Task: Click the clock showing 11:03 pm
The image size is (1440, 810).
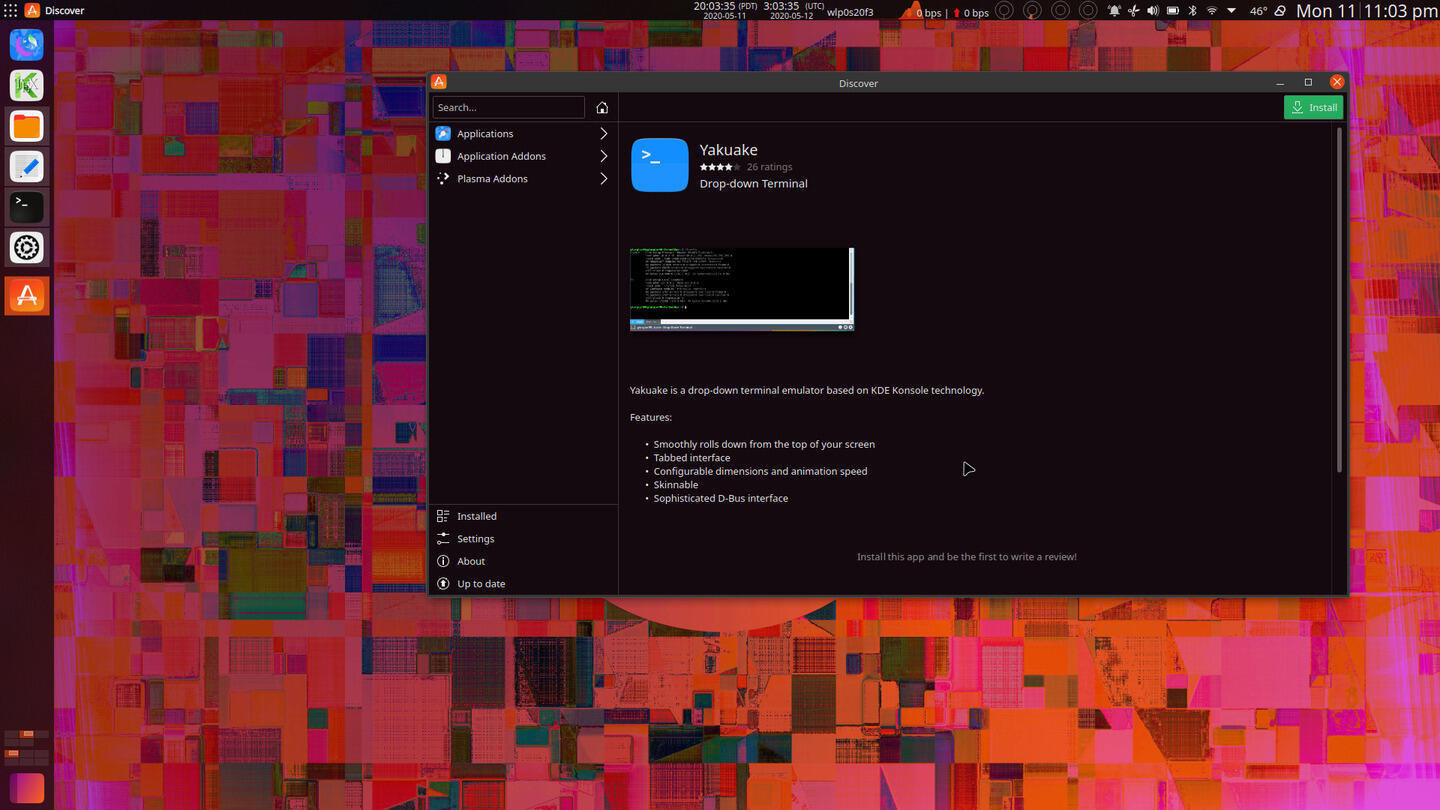Action: coord(1367,11)
